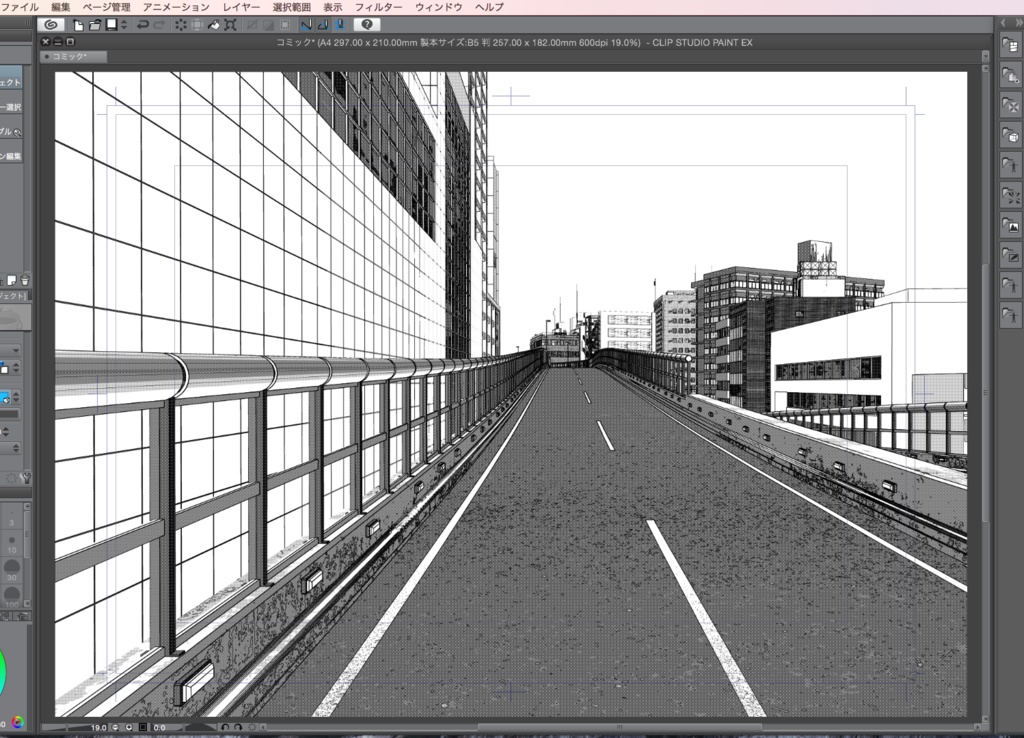Open a new file with the New document icon
The width and height of the screenshot is (1024, 738).
tap(78, 24)
